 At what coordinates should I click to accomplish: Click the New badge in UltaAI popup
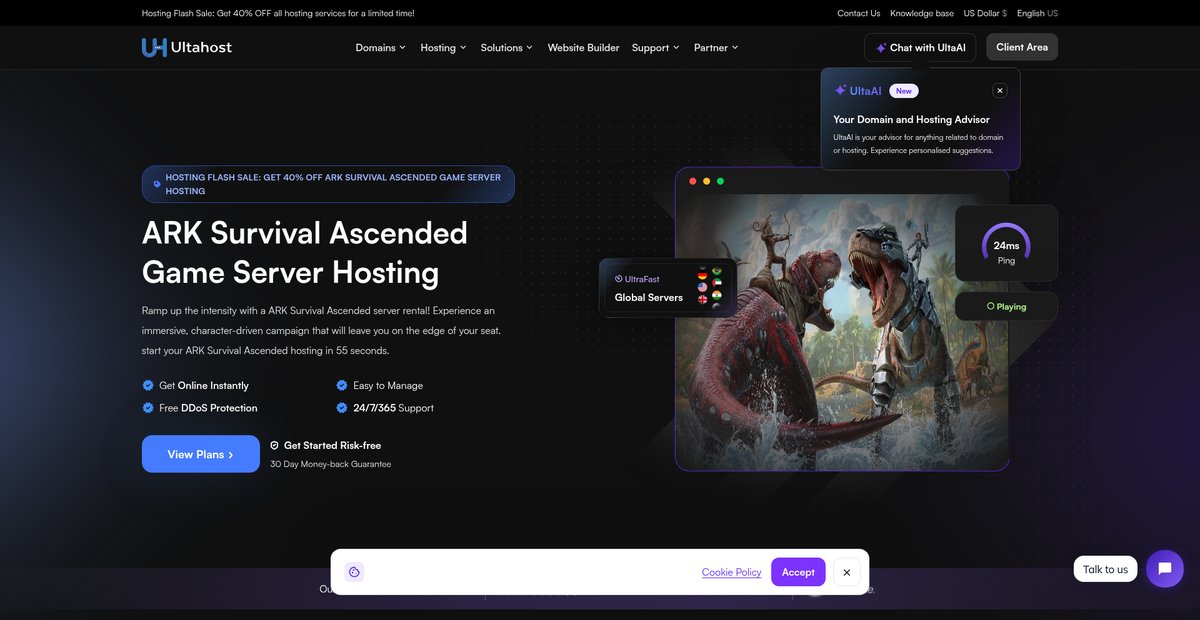point(904,90)
